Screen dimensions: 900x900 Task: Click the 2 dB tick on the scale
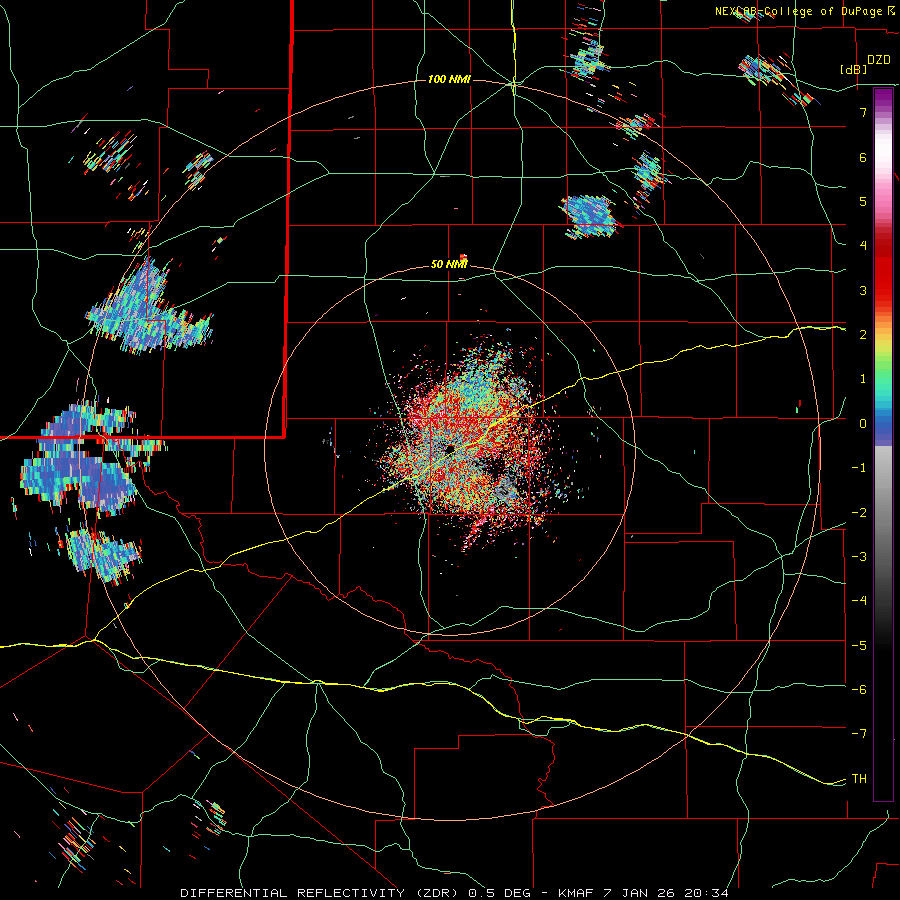coord(863,335)
